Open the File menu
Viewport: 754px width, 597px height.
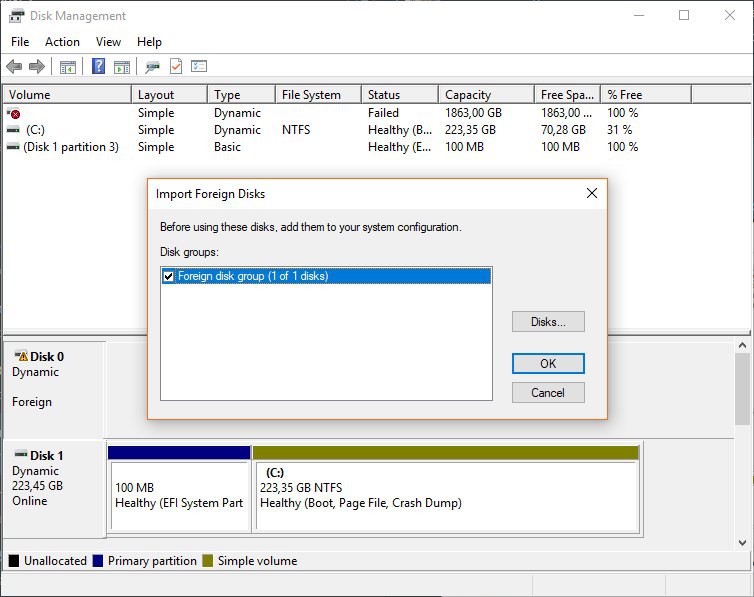pos(20,42)
